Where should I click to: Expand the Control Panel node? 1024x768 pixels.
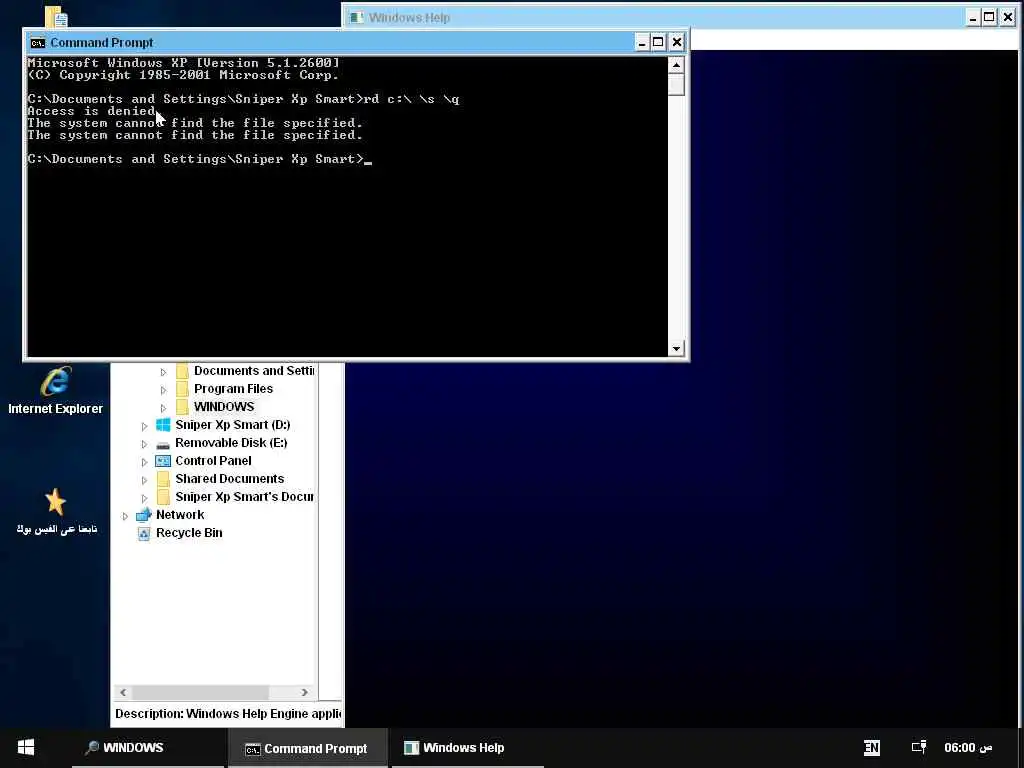[144, 462]
